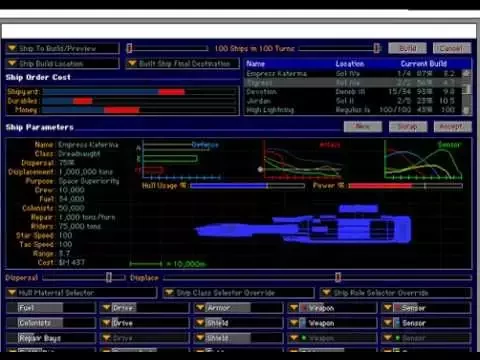The width and height of the screenshot is (480, 360).
Task: Open the Weapon dropdown with red marker
Action: point(332,308)
